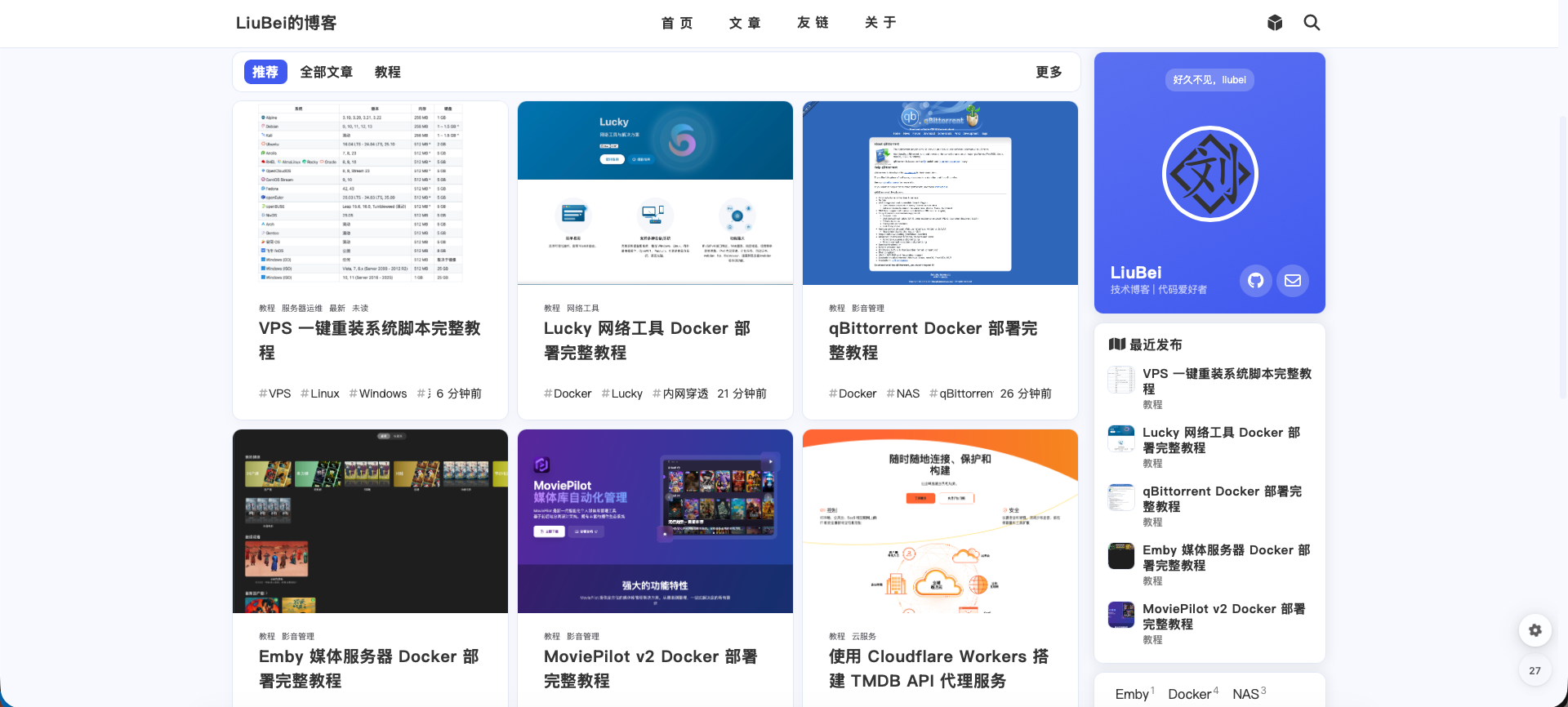Open the 文章 navigation menu
The height and width of the screenshot is (707, 1568).
pos(745,23)
